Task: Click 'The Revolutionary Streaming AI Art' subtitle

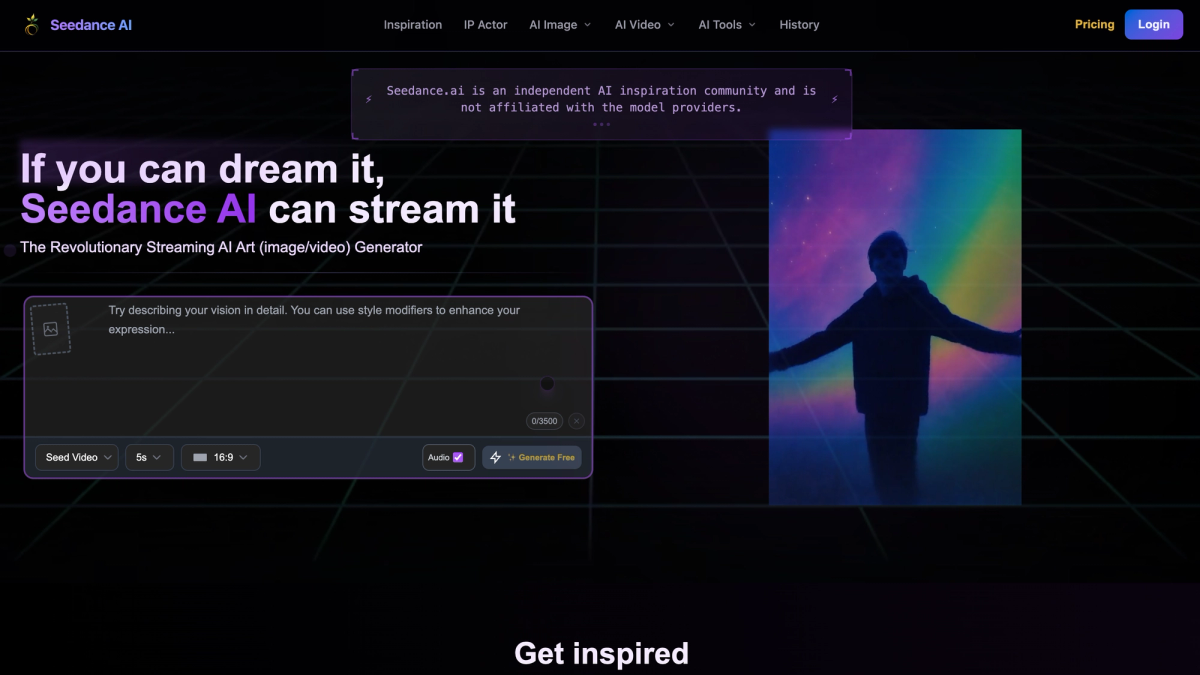Action: pos(221,247)
